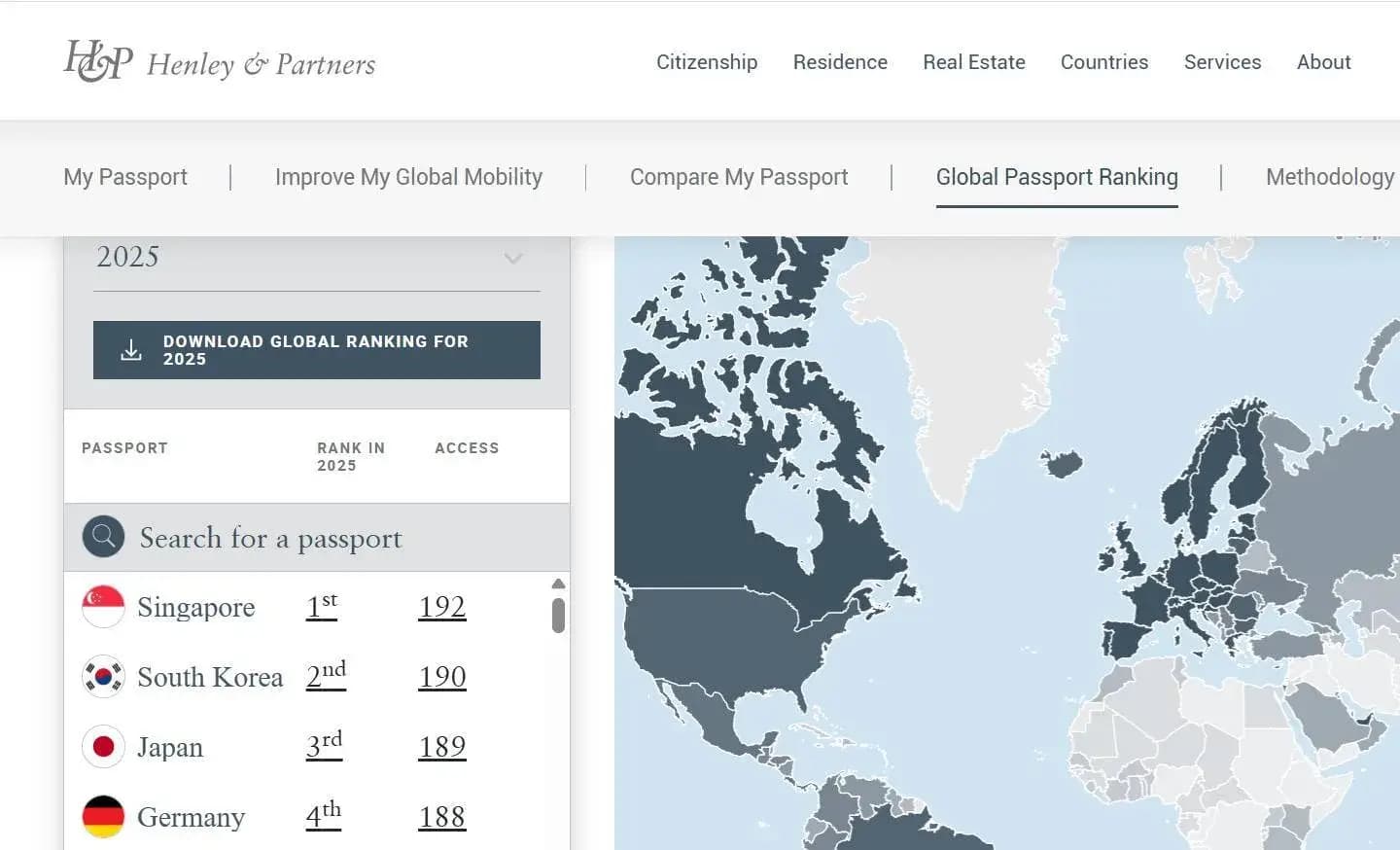Open the 2025 year dropdown
The image size is (1400, 850).
(292, 258)
